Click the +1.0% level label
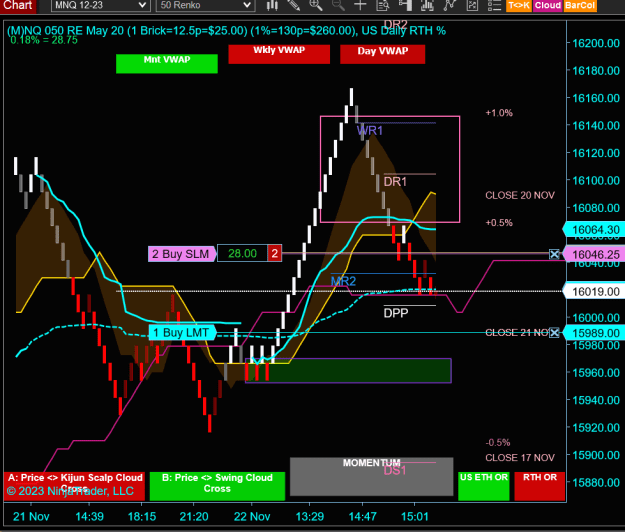The height and width of the screenshot is (532, 625). [x=499, y=113]
